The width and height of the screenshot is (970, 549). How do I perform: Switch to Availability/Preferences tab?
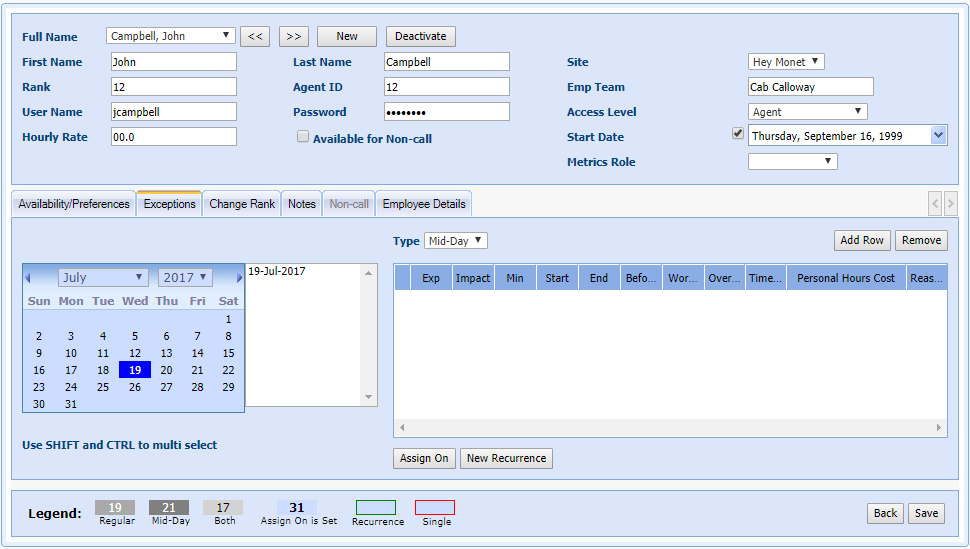[x=74, y=204]
